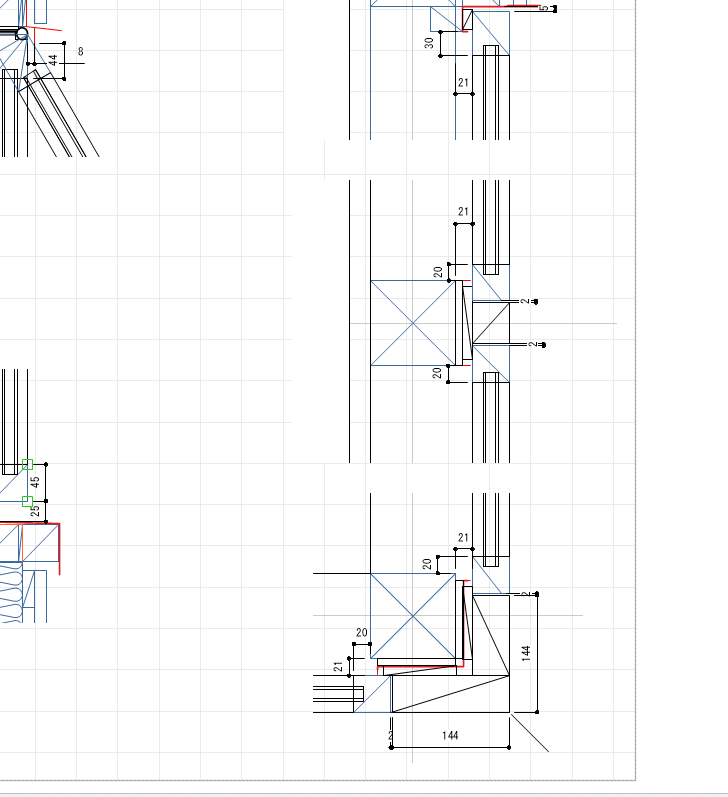Click the "21" dimension in middle detail
This screenshot has width=728, height=797.
[463, 212]
